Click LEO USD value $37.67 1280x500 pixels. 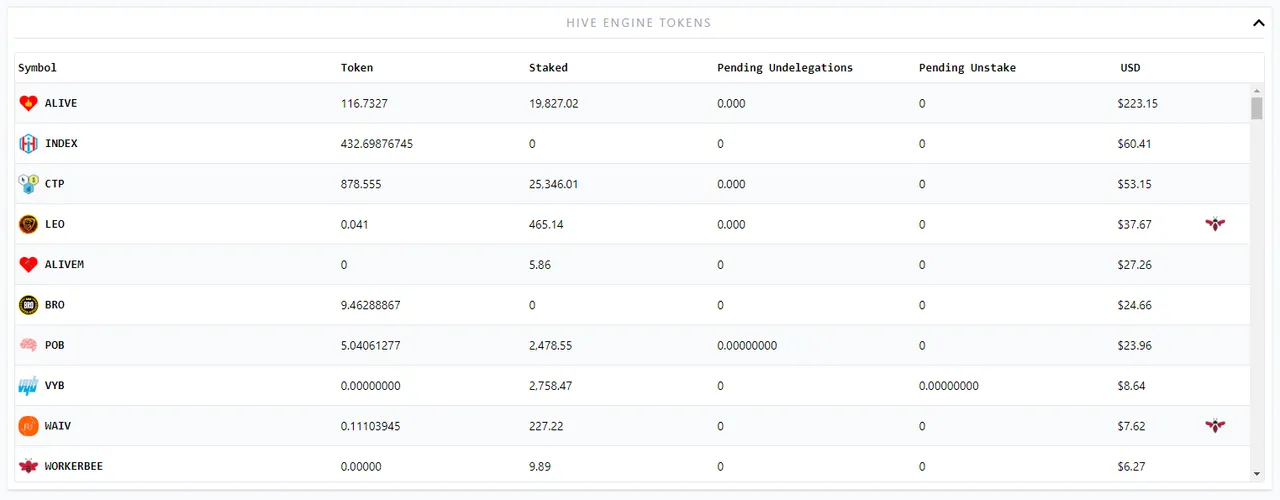(1135, 224)
